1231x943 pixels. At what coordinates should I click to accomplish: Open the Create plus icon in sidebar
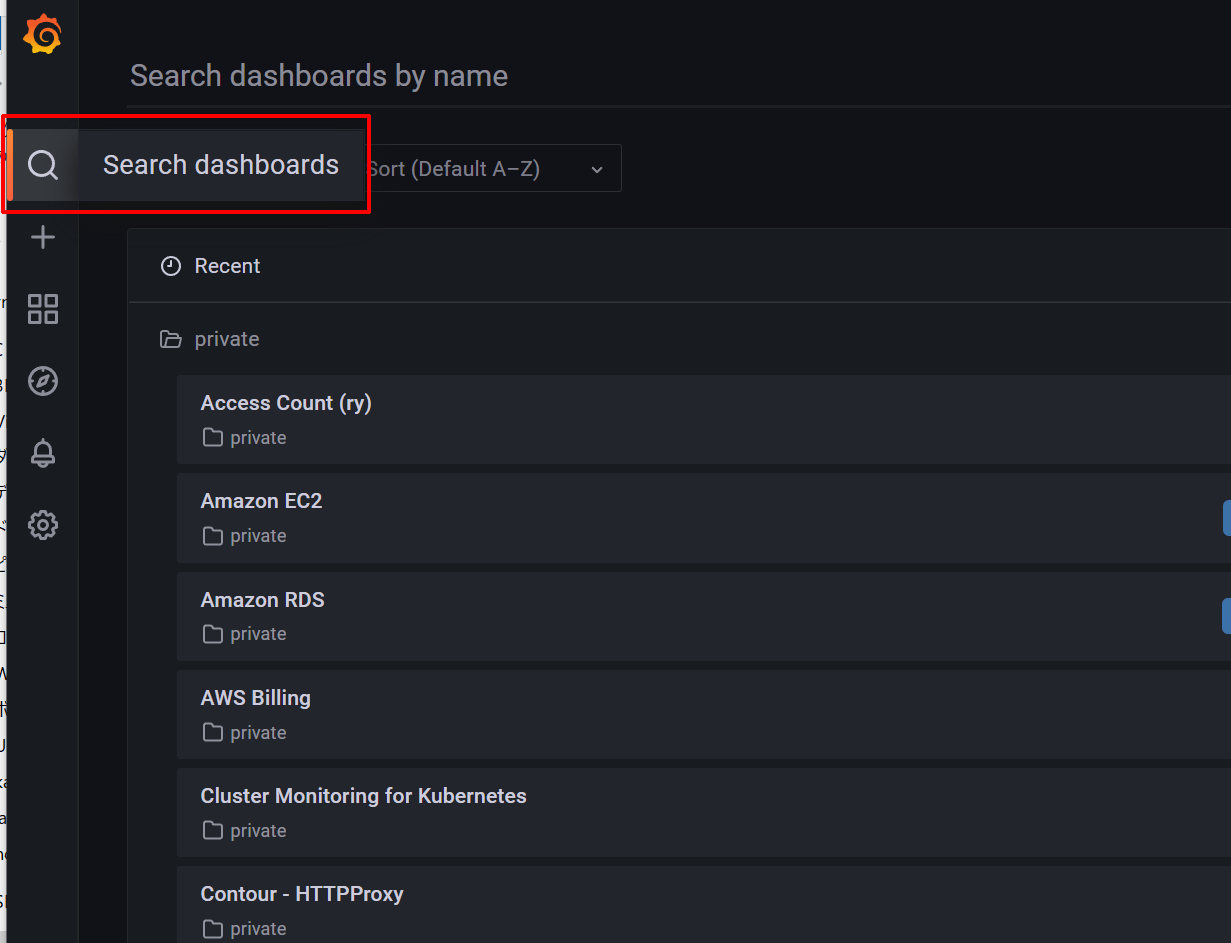pyautogui.click(x=43, y=237)
